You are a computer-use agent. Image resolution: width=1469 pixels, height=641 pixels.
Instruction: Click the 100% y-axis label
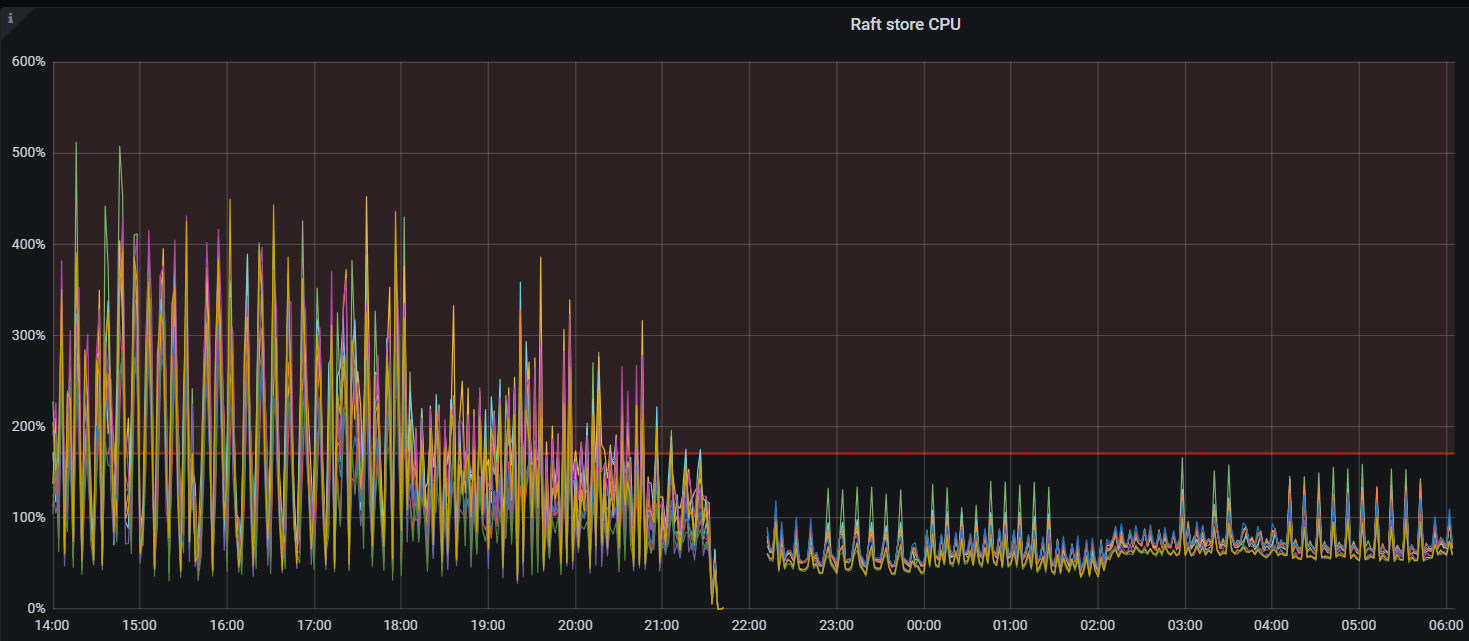tap(28, 517)
